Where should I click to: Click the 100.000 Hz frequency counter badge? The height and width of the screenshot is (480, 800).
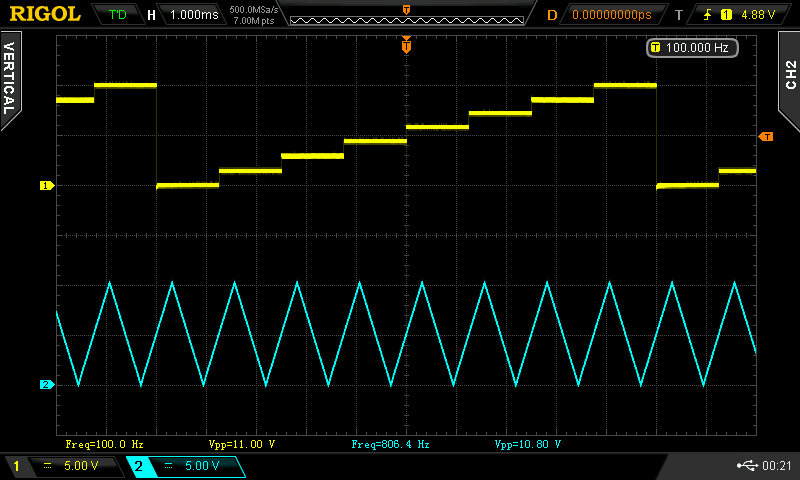point(689,48)
